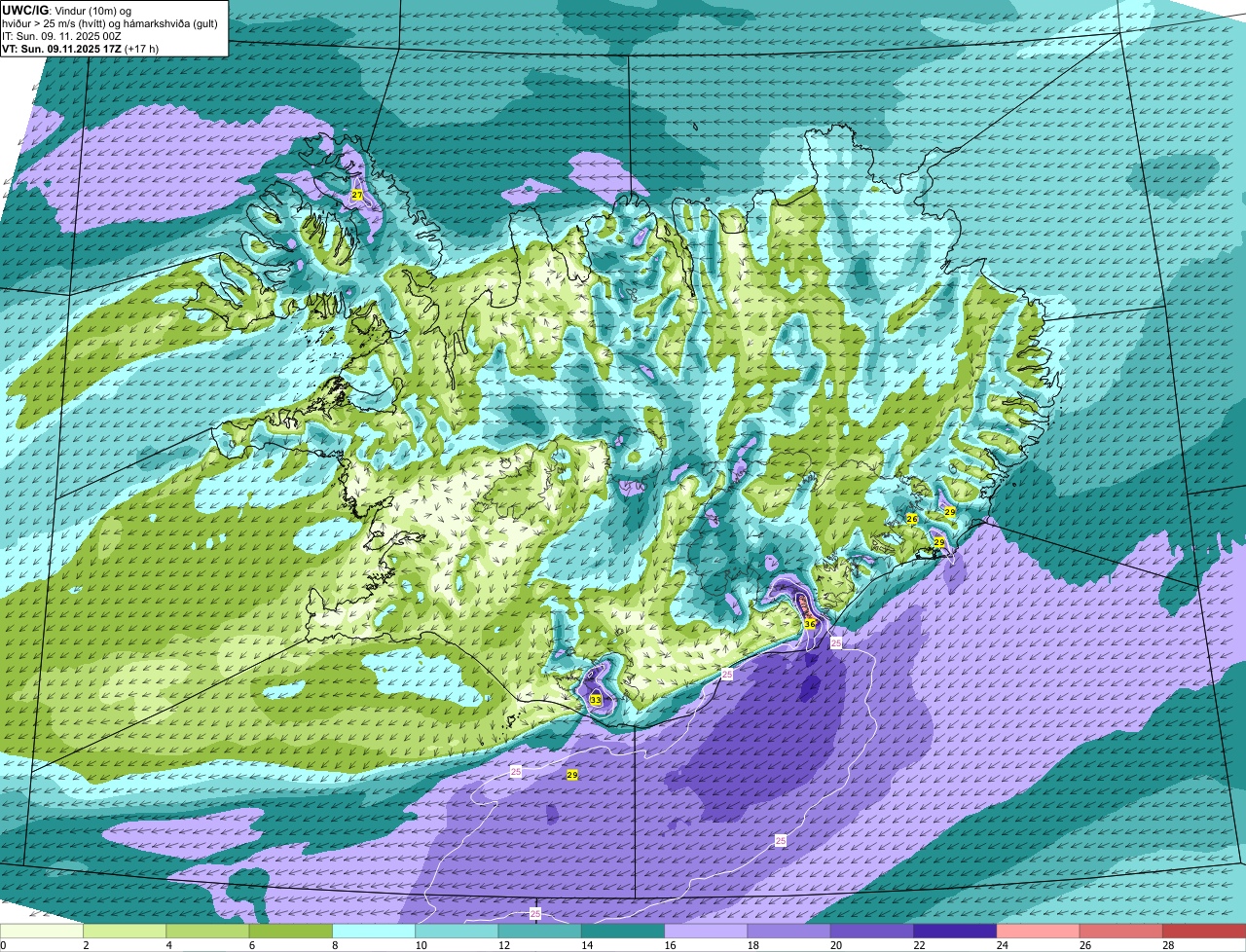Pick the 20–22 m/s legend swatch
The width and height of the screenshot is (1246, 952).
coord(872,932)
